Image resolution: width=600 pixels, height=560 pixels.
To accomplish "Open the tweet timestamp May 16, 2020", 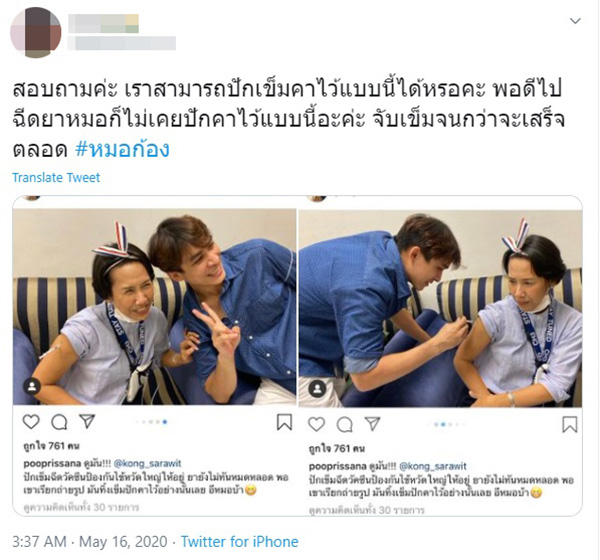I will (x=123, y=542).
